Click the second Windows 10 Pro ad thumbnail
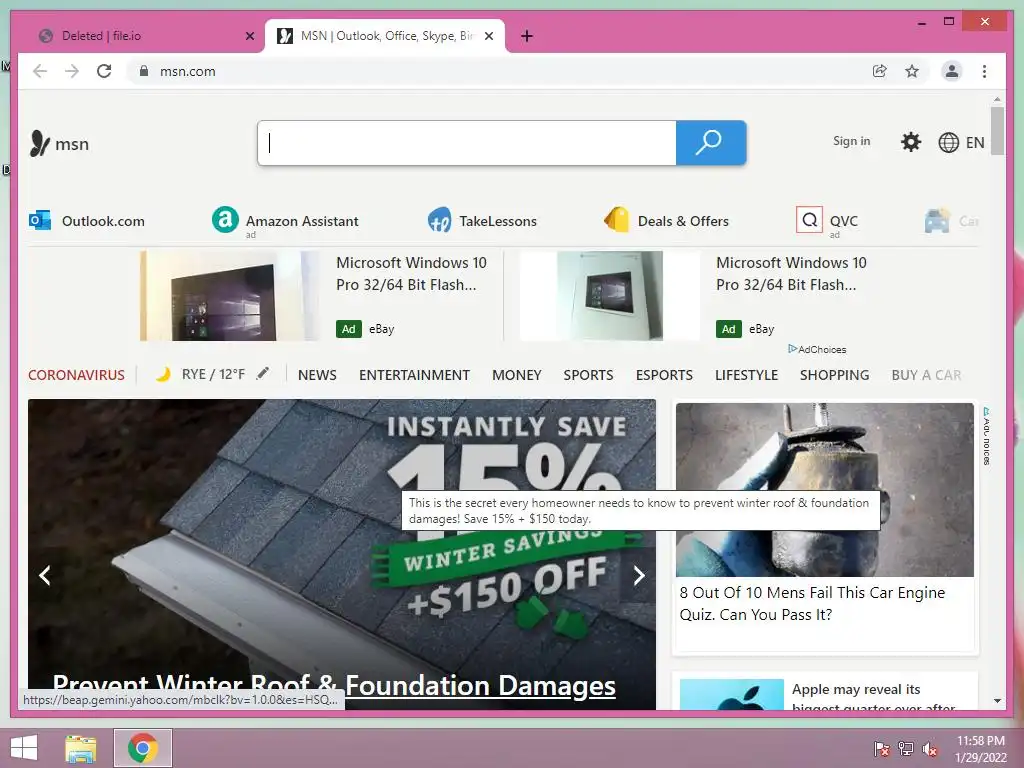Image resolution: width=1024 pixels, height=768 pixels. point(609,296)
